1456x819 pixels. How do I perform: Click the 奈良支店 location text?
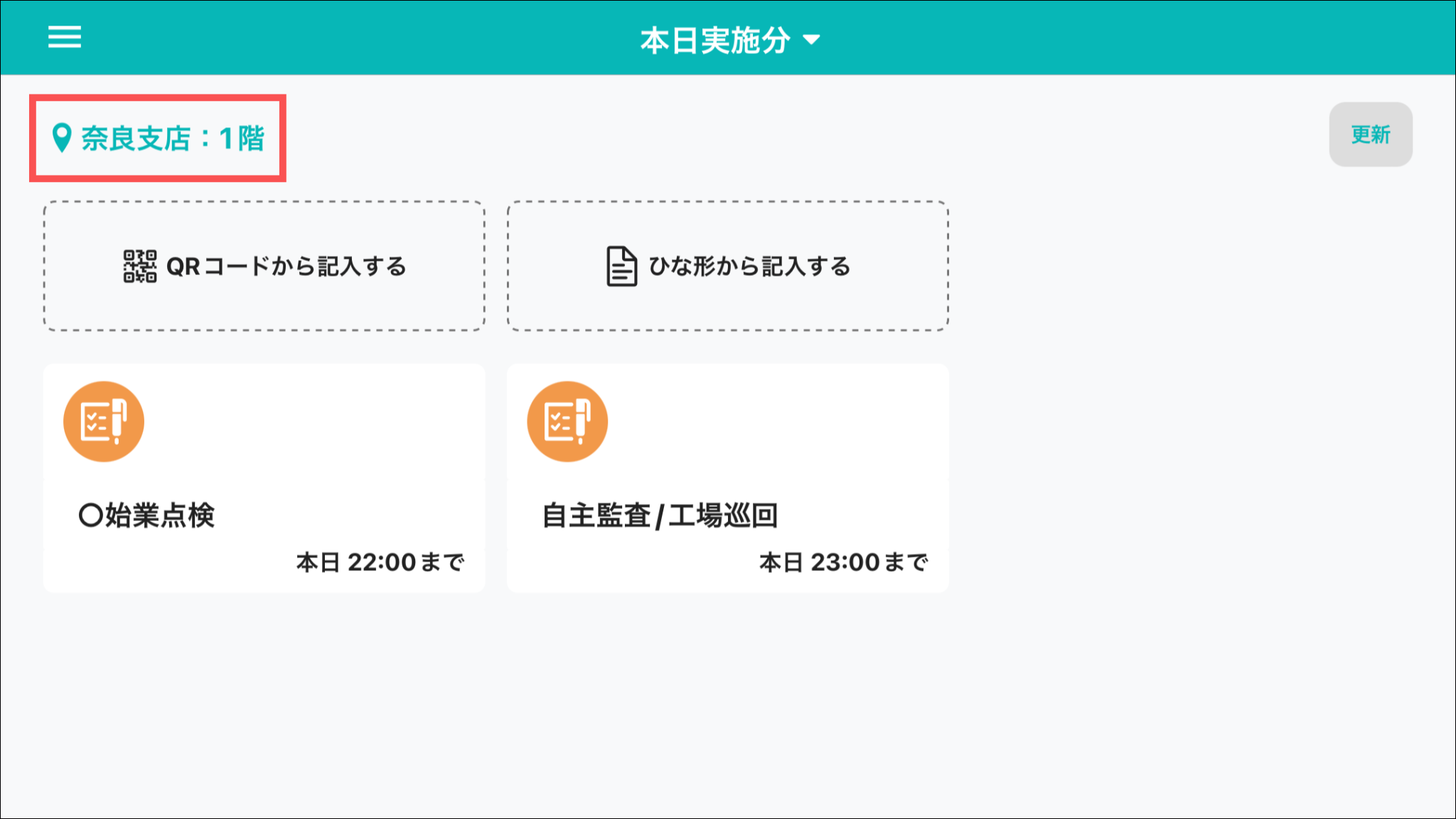point(136,138)
